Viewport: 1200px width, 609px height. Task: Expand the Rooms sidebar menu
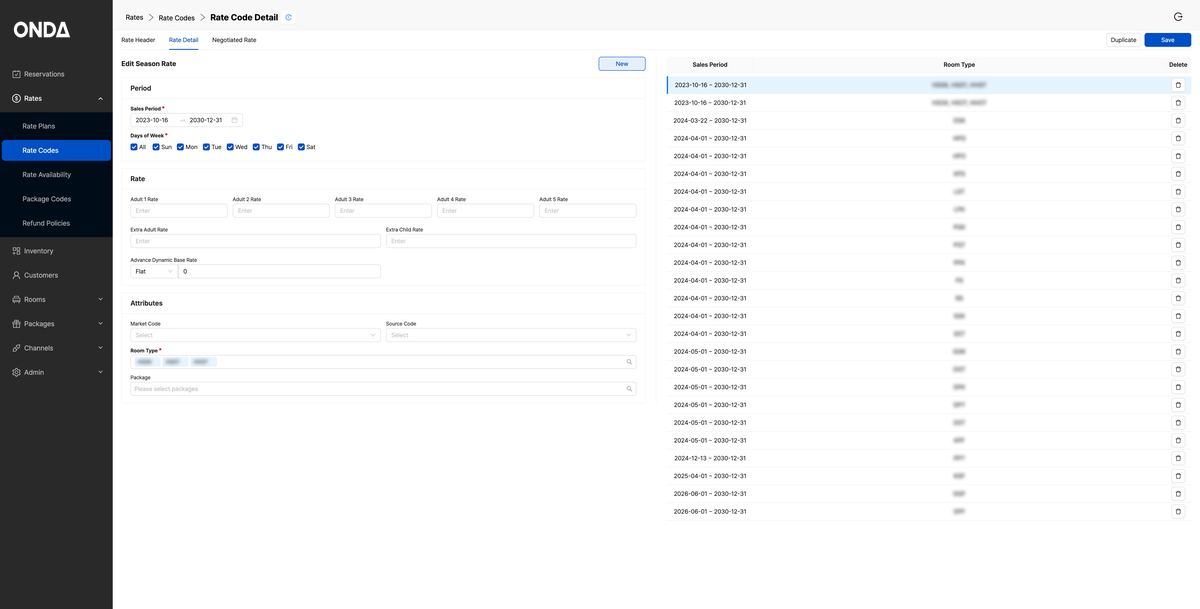tap(56, 299)
